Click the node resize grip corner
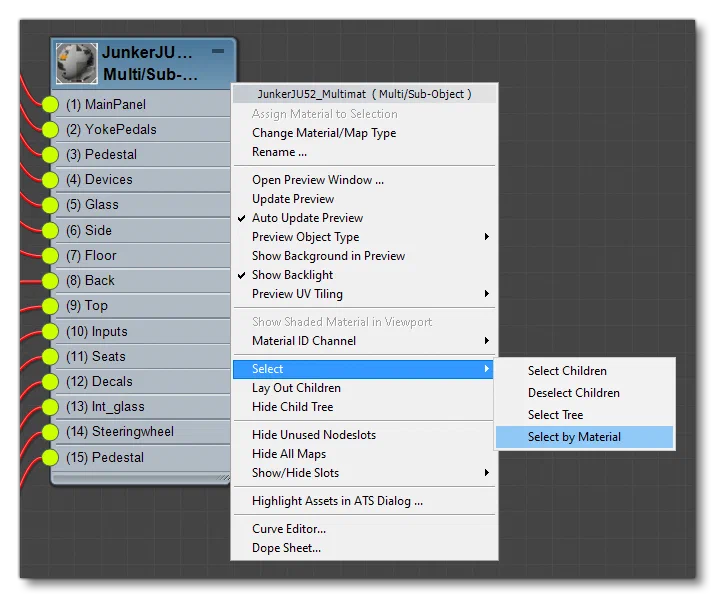Screen dimensions: 715x598 (x=223, y=478)
